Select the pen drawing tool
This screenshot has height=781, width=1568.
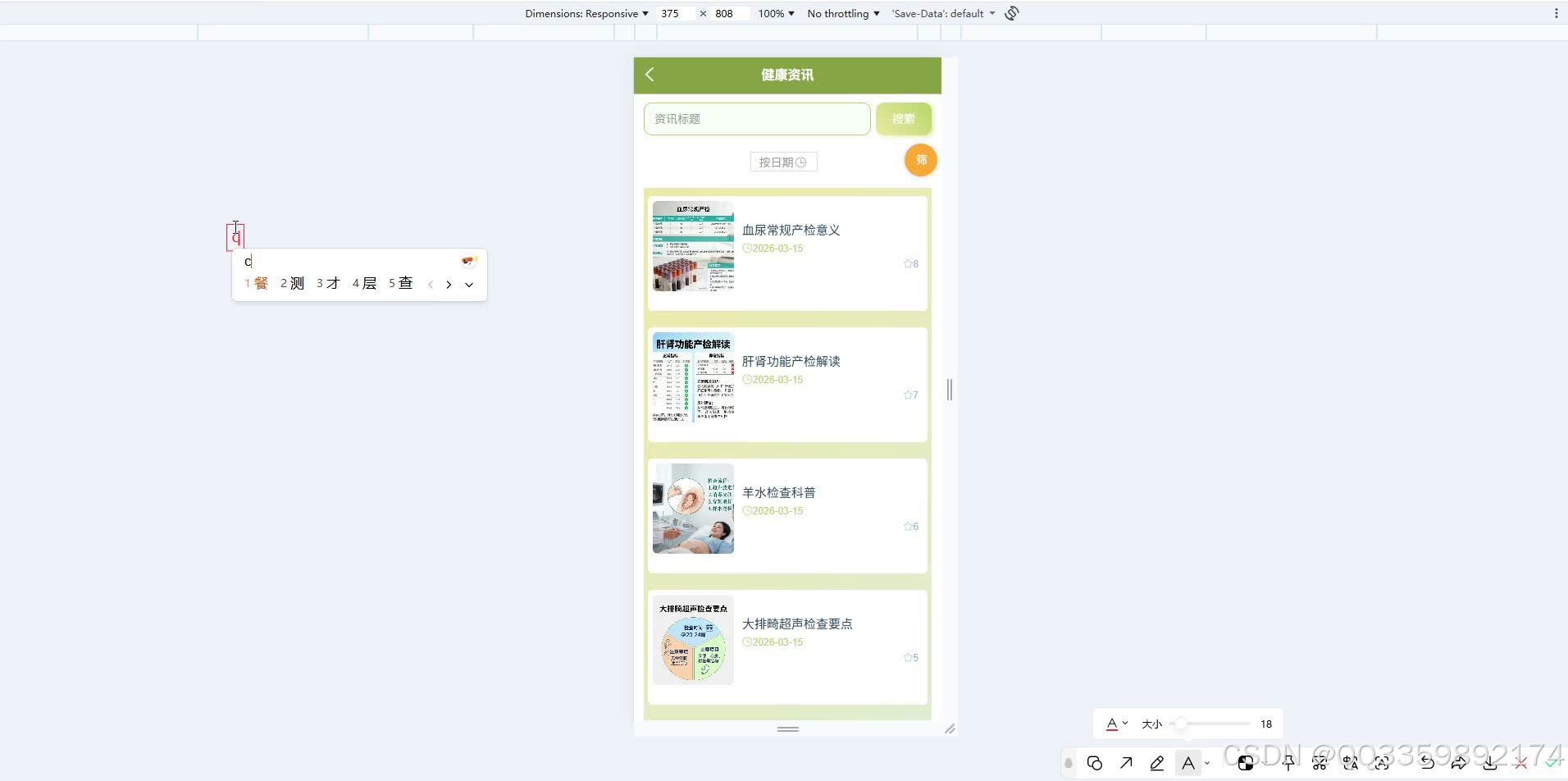pyautogui.click(x=1157, y=763)
